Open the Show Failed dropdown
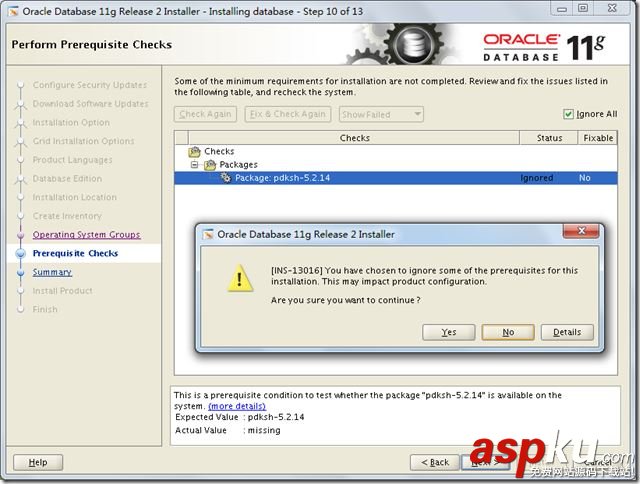640x484 pixels. [381, 114]
